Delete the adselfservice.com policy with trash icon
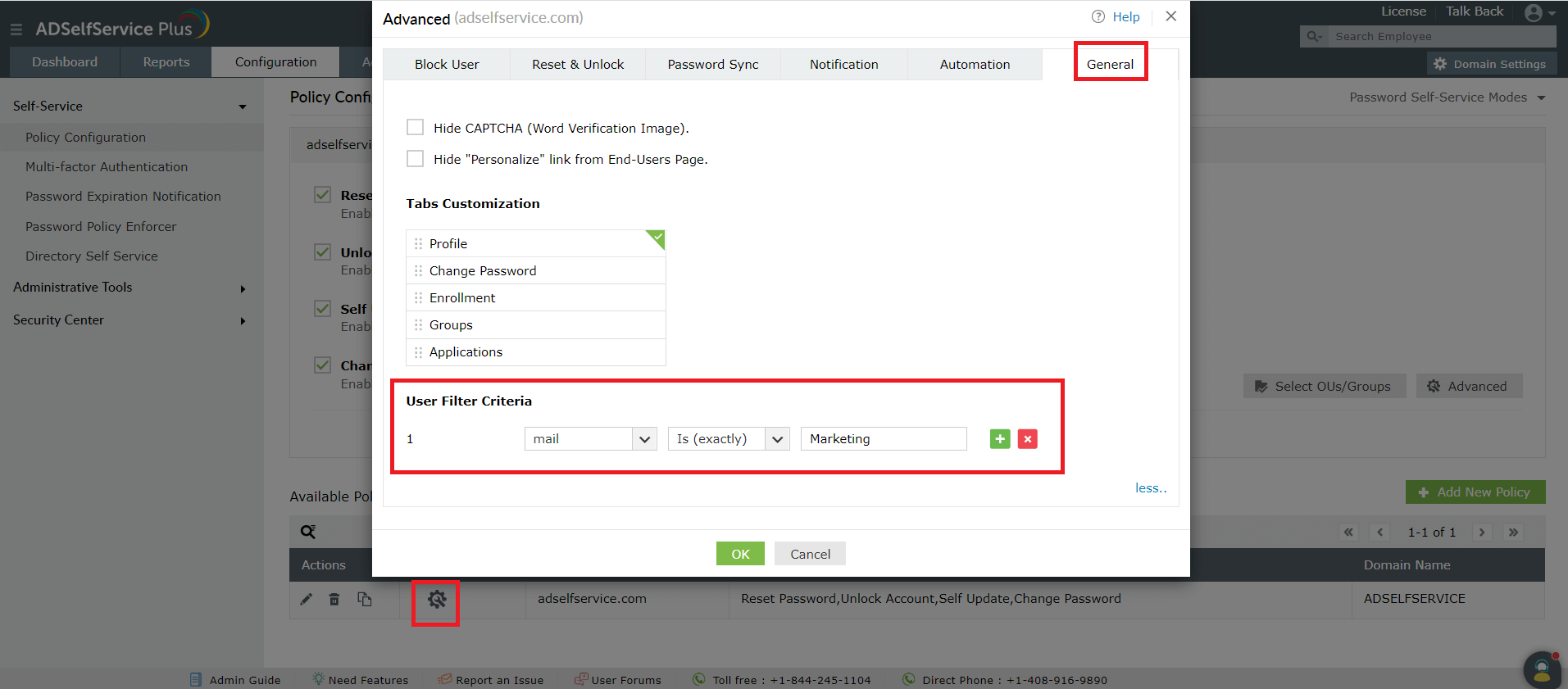This screenshot has width=1568, height=689. coord(334,599)
